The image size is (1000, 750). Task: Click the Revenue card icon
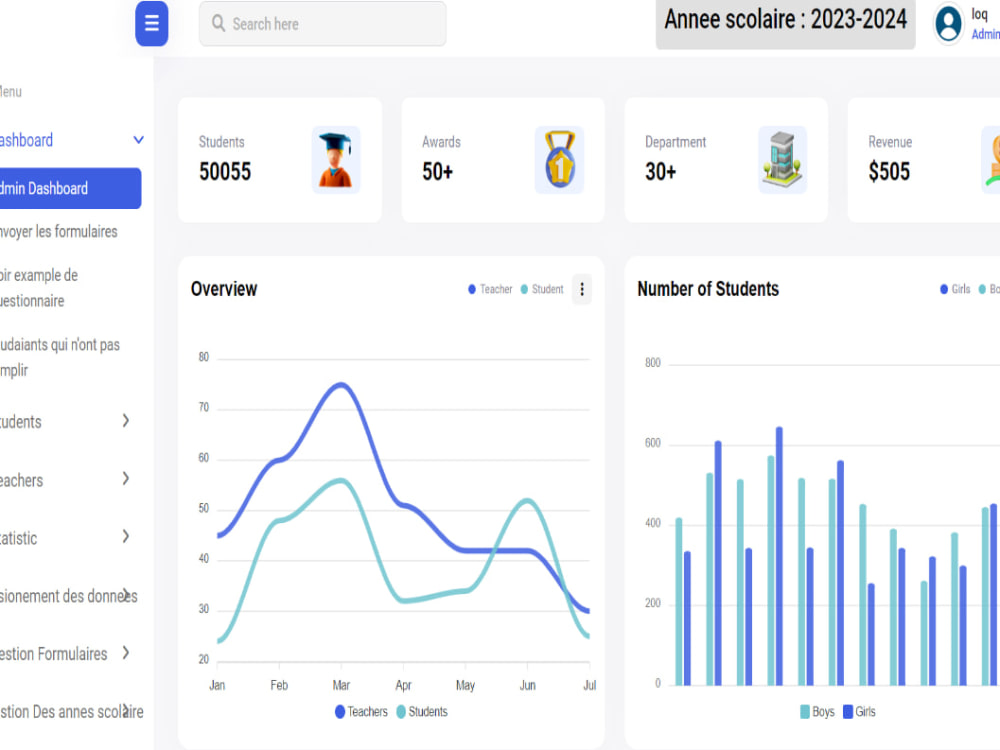tap(991, 159)
